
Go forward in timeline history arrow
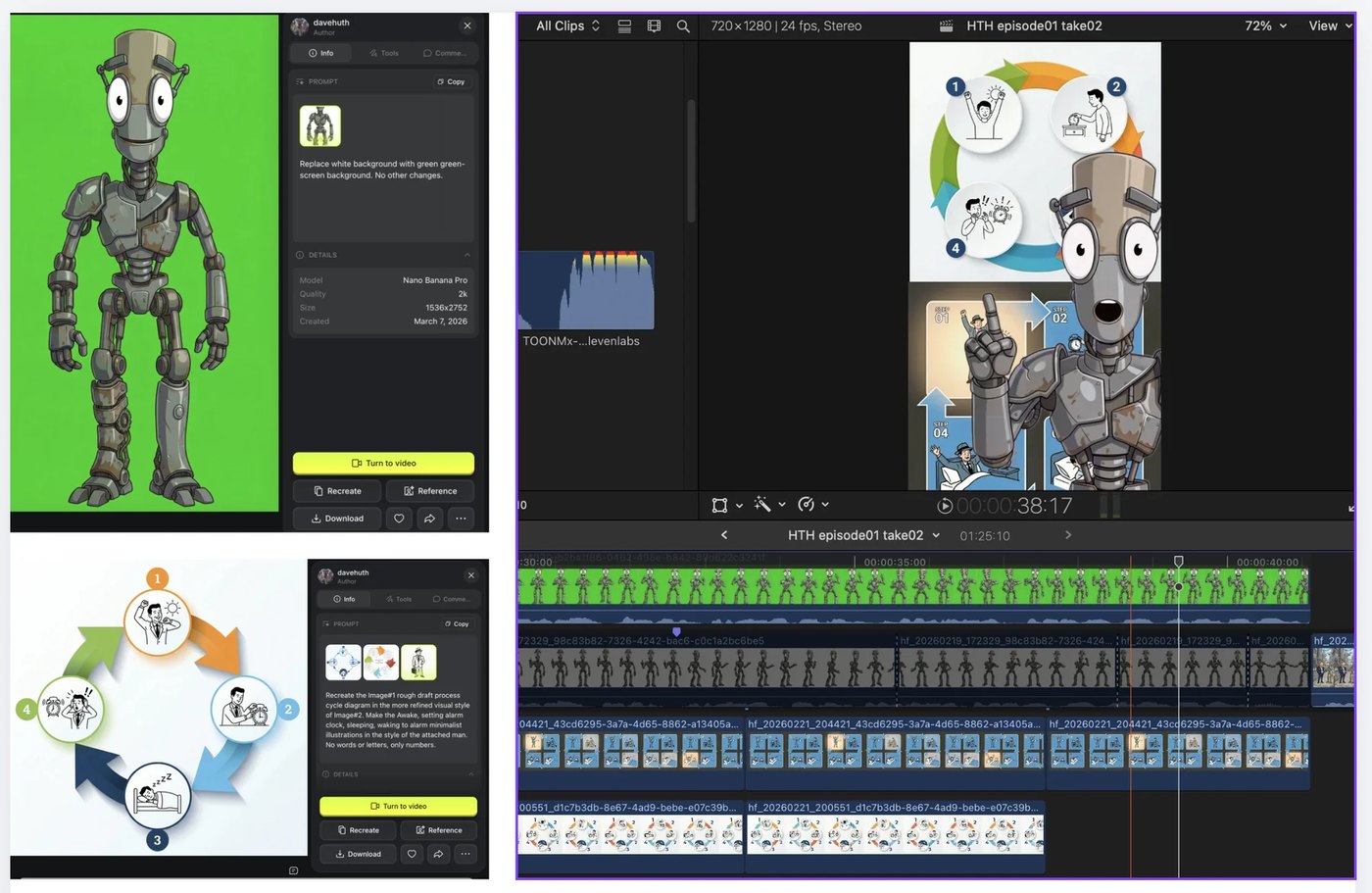(x=1068, y=535)
